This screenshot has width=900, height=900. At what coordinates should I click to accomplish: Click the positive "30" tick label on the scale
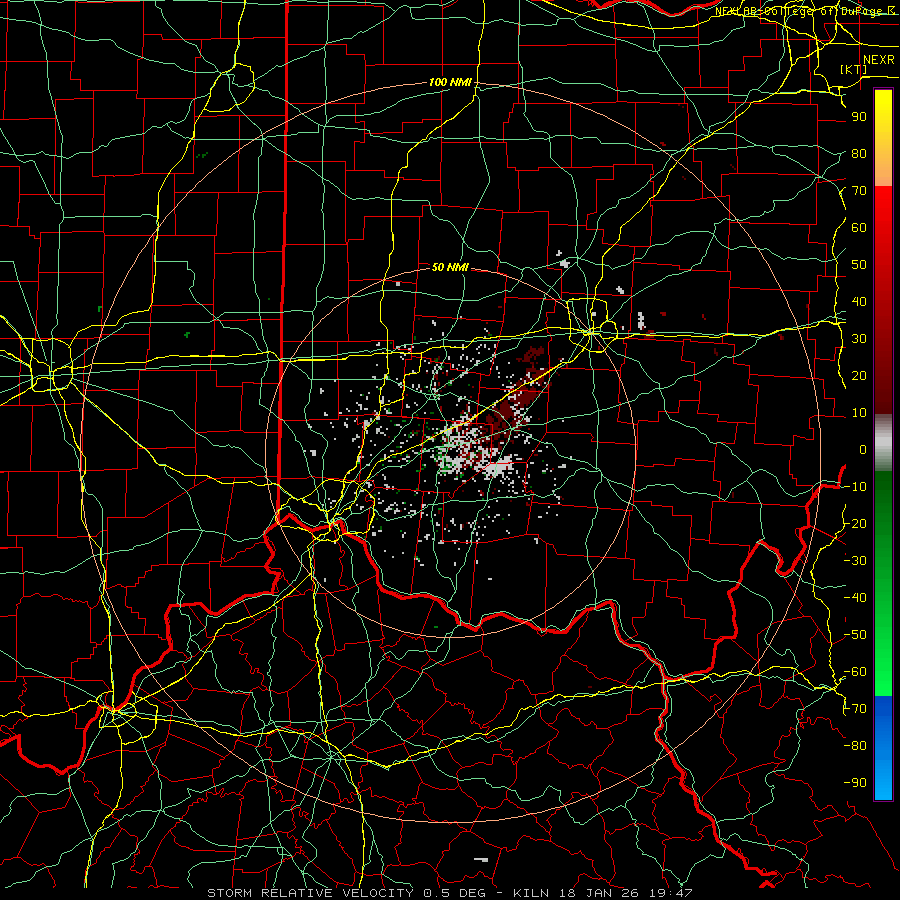[x=859, y=339]
